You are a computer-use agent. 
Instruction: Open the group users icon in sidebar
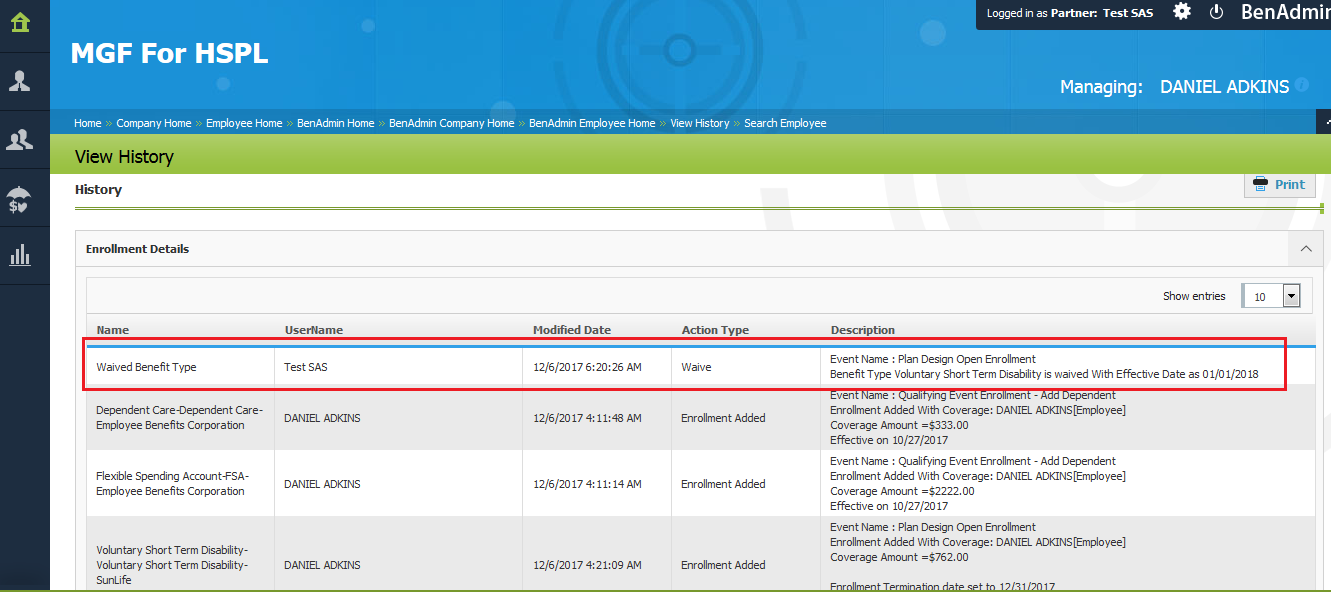(x=20, y=140)
